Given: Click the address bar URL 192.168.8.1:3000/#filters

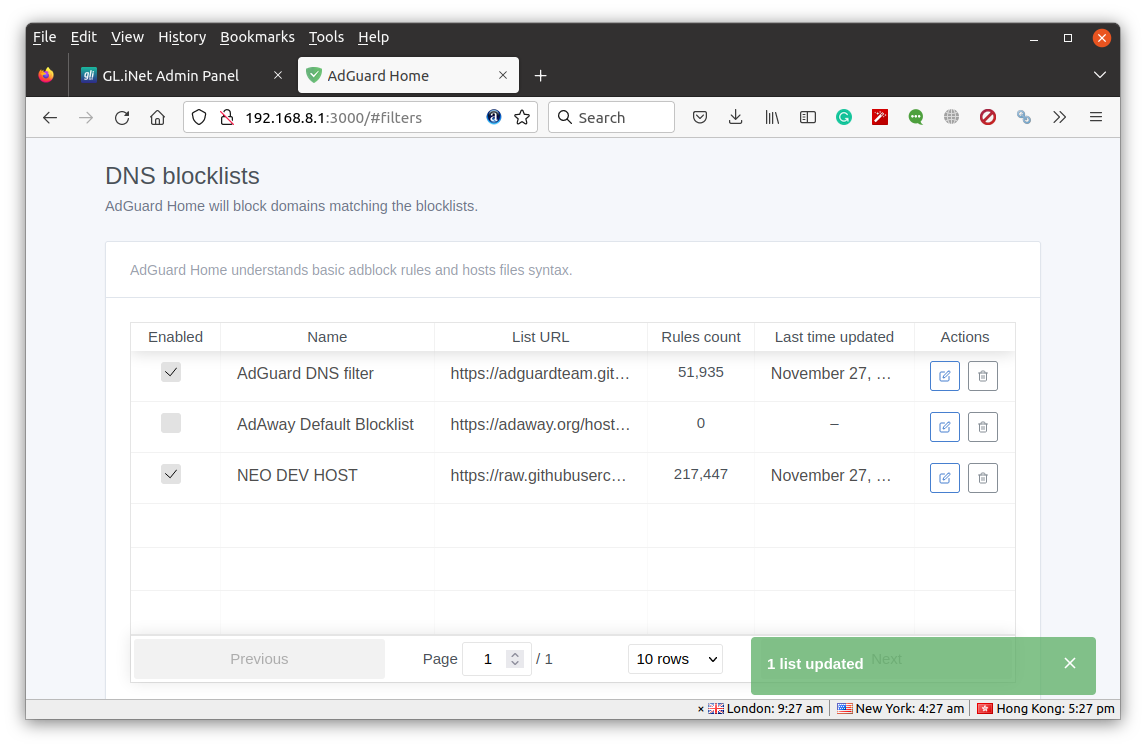Looking at the screenshot, I should pyautogui.click(x=333, y=118).
